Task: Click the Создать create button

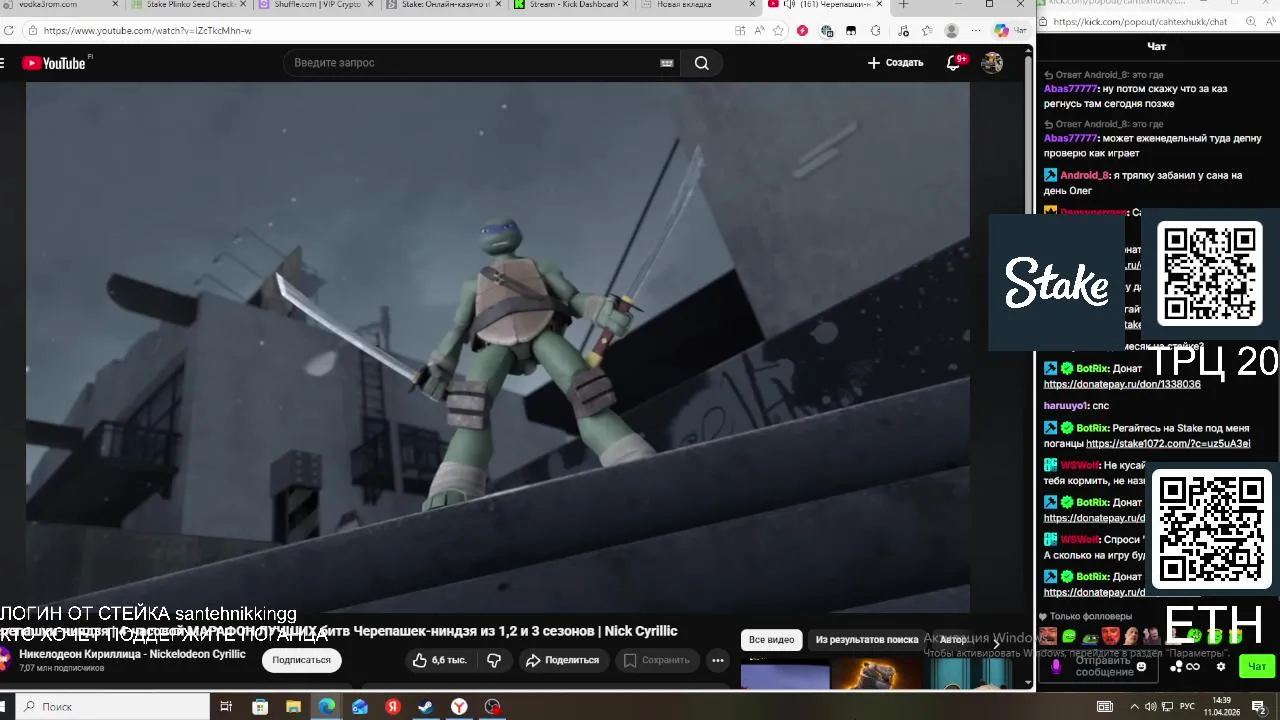Action: [896, 63]
